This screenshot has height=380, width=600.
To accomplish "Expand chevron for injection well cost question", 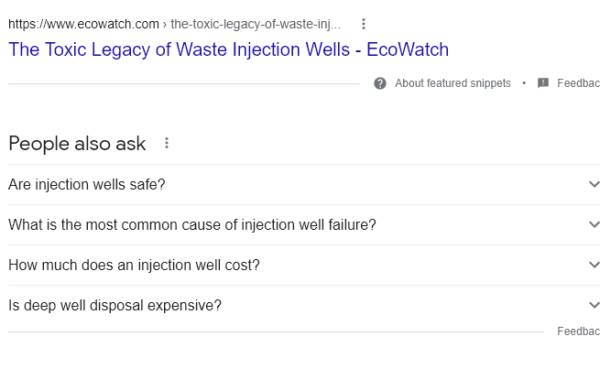I will tap(594, 264).
